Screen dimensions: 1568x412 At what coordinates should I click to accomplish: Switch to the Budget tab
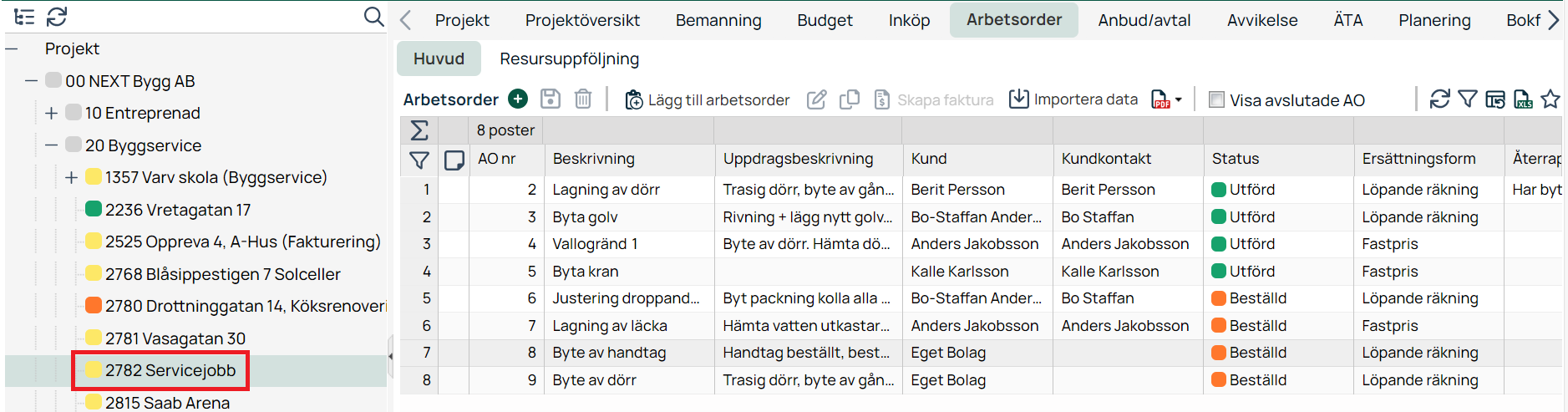(825, 20)
